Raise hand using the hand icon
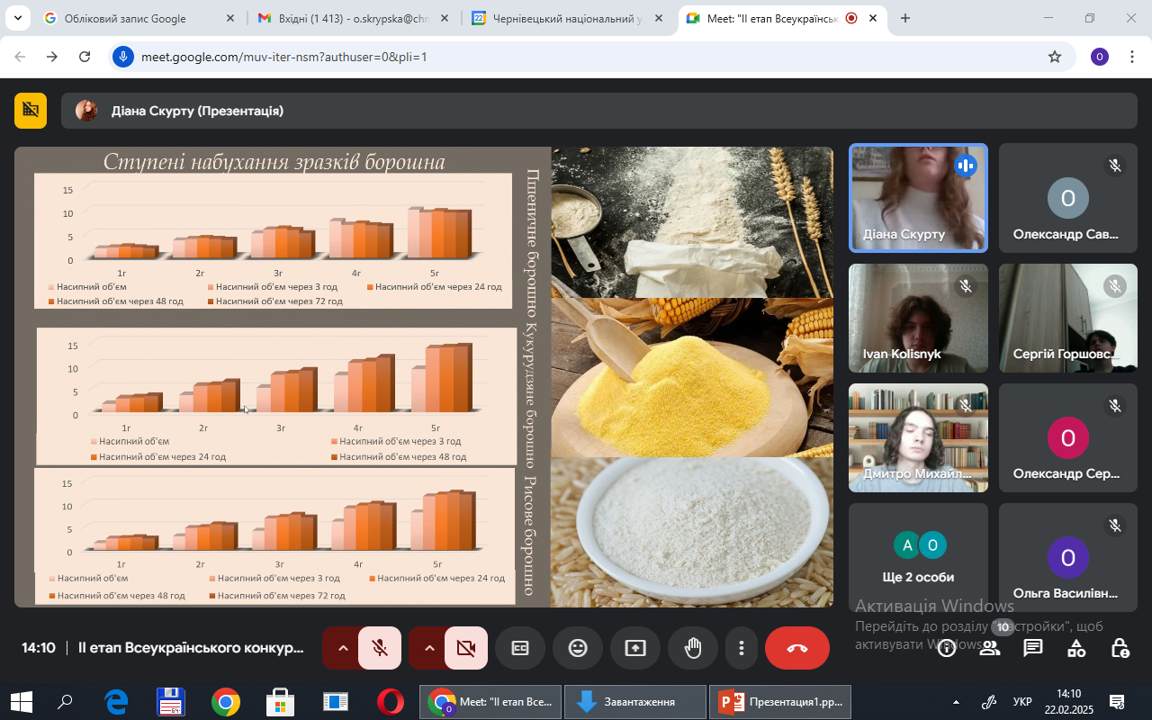 (x=692, y=648)
